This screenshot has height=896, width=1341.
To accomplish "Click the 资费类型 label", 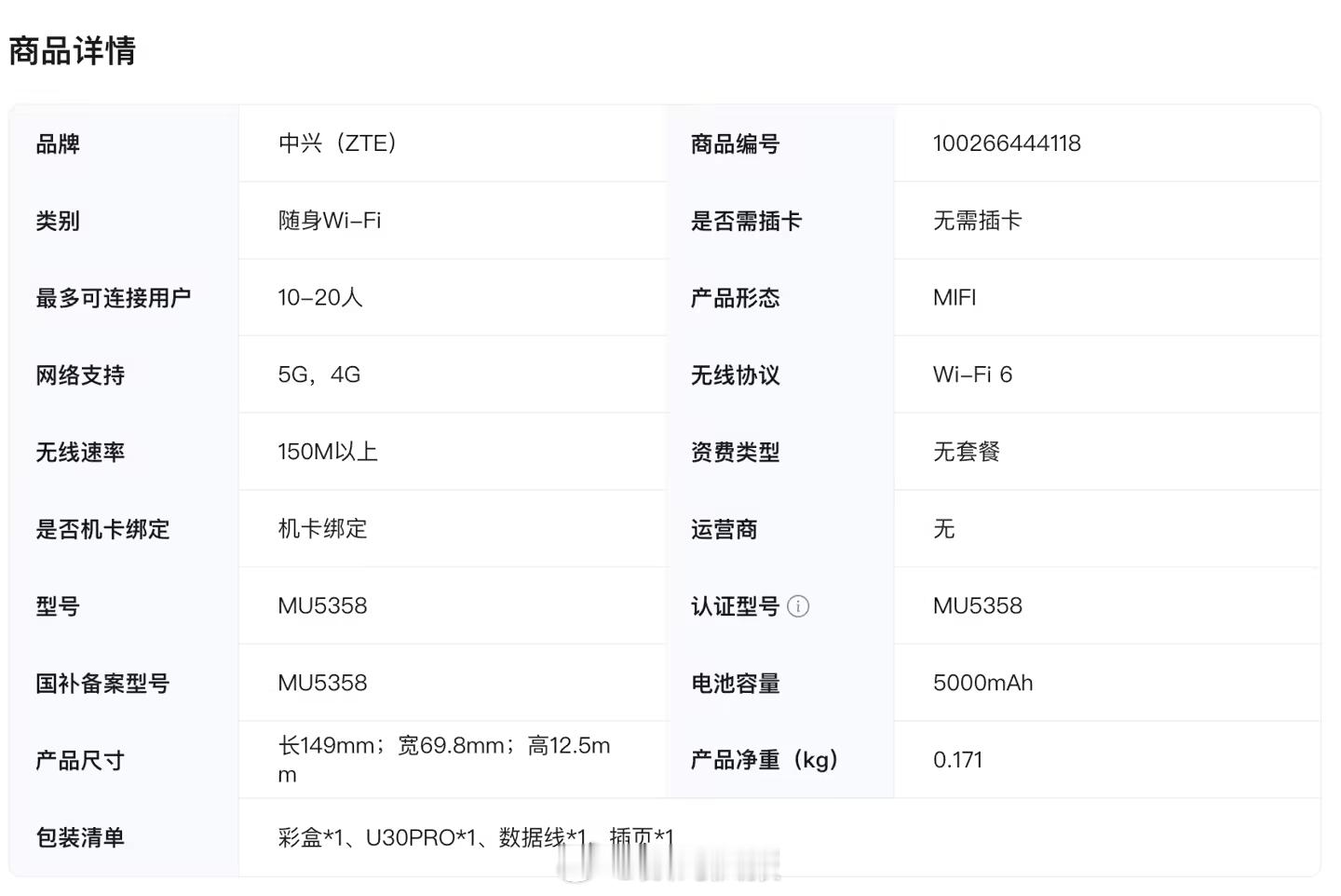I will click(735, 453).
